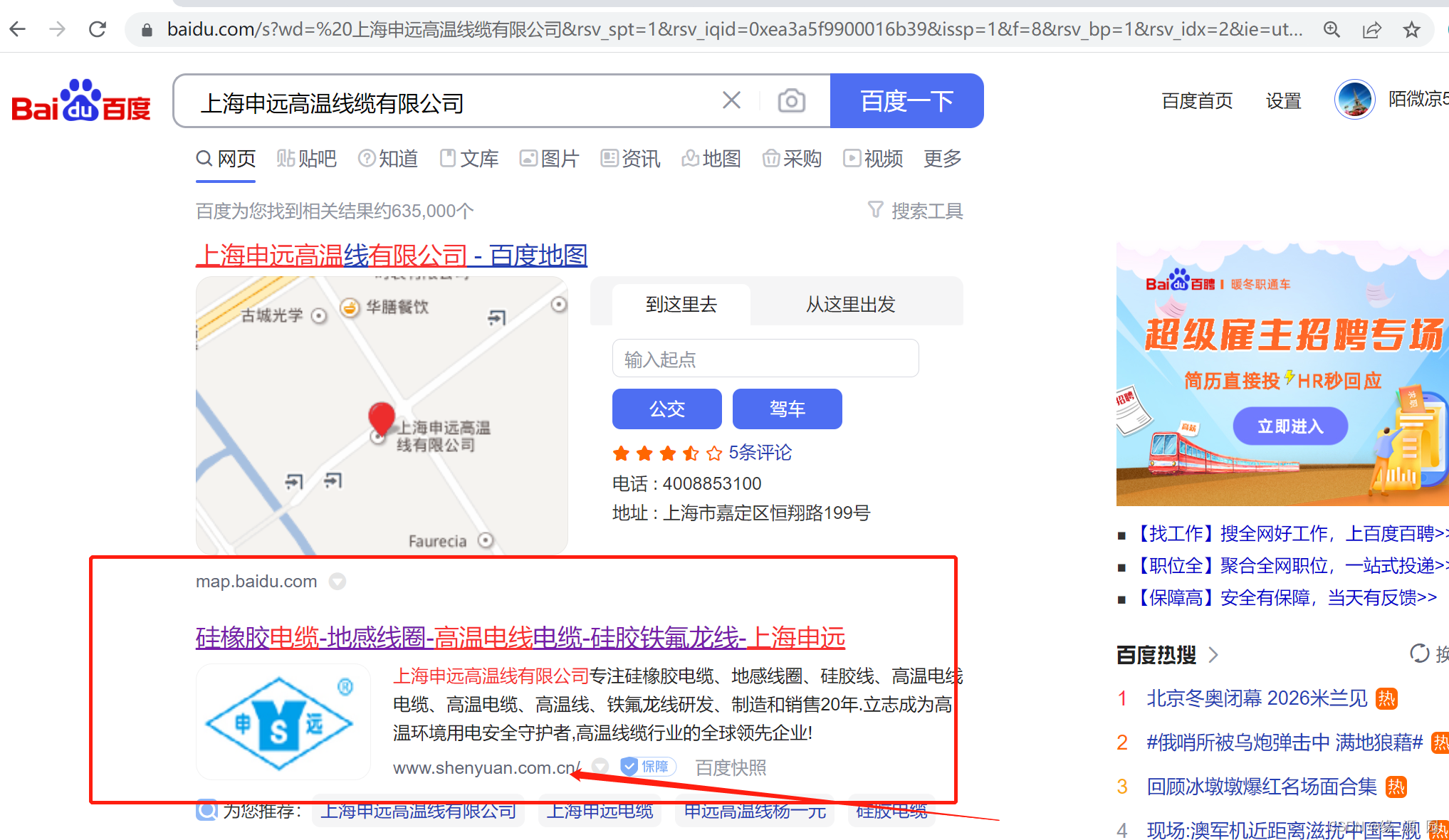Open the 百度地图 result title link
This screenshot has width=1449, height=840.
[x=392, y=255]
